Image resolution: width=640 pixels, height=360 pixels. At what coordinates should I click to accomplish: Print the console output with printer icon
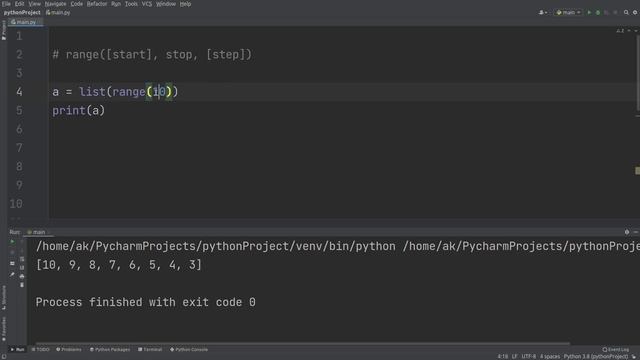(22, 276)
